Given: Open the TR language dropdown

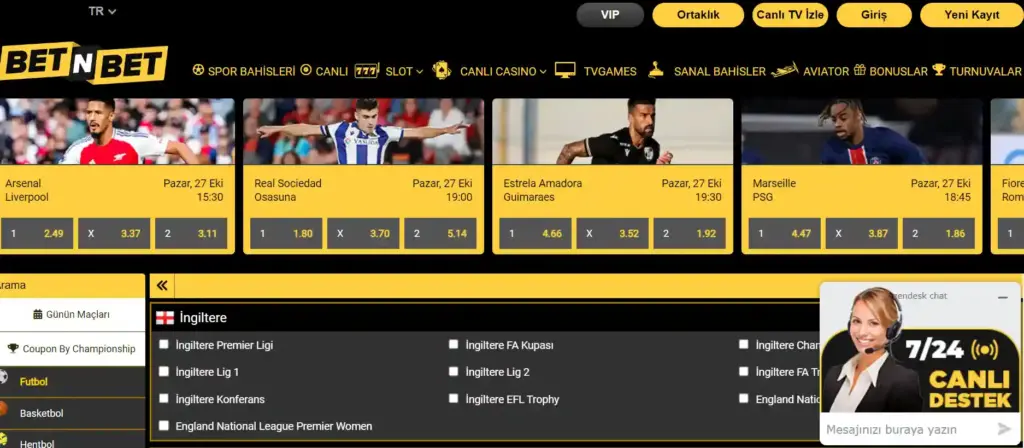Looking at the screenshot, I should (x=103, y=11).
